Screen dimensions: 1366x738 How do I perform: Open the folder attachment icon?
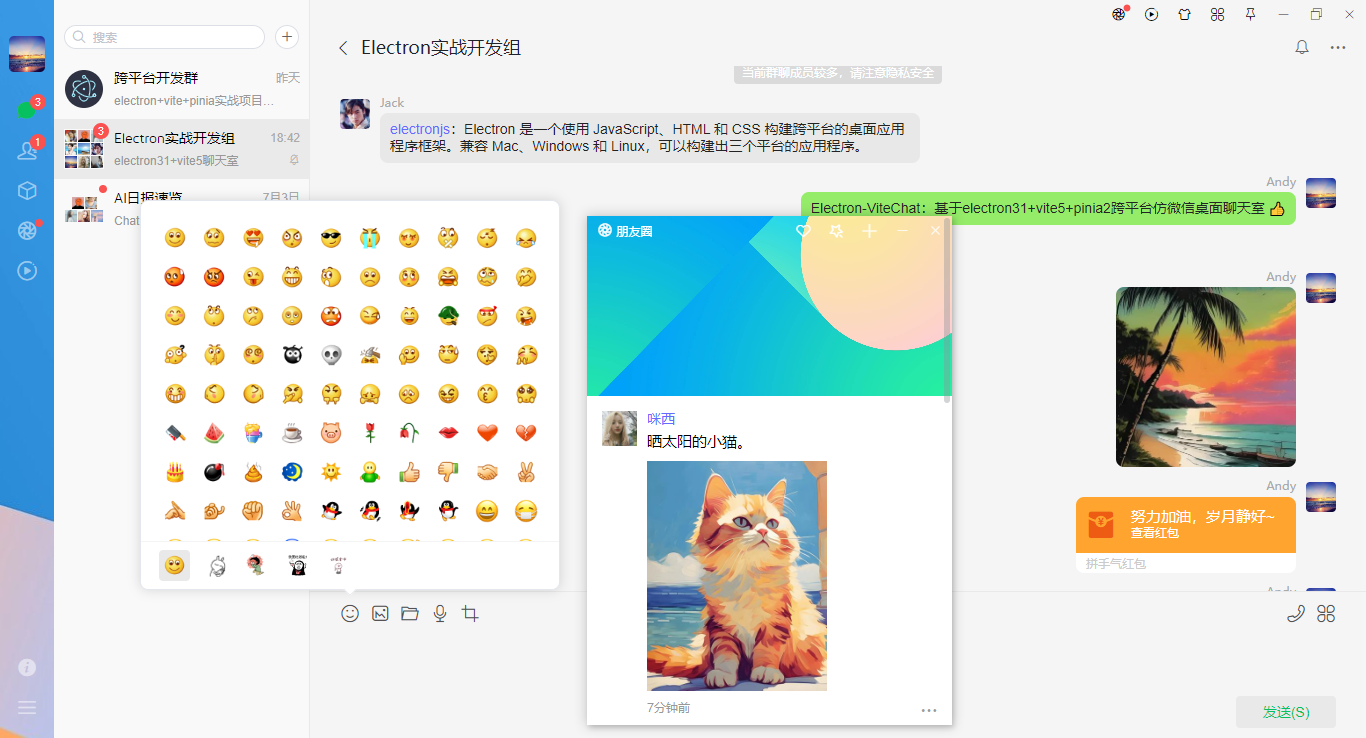point(409,613)
